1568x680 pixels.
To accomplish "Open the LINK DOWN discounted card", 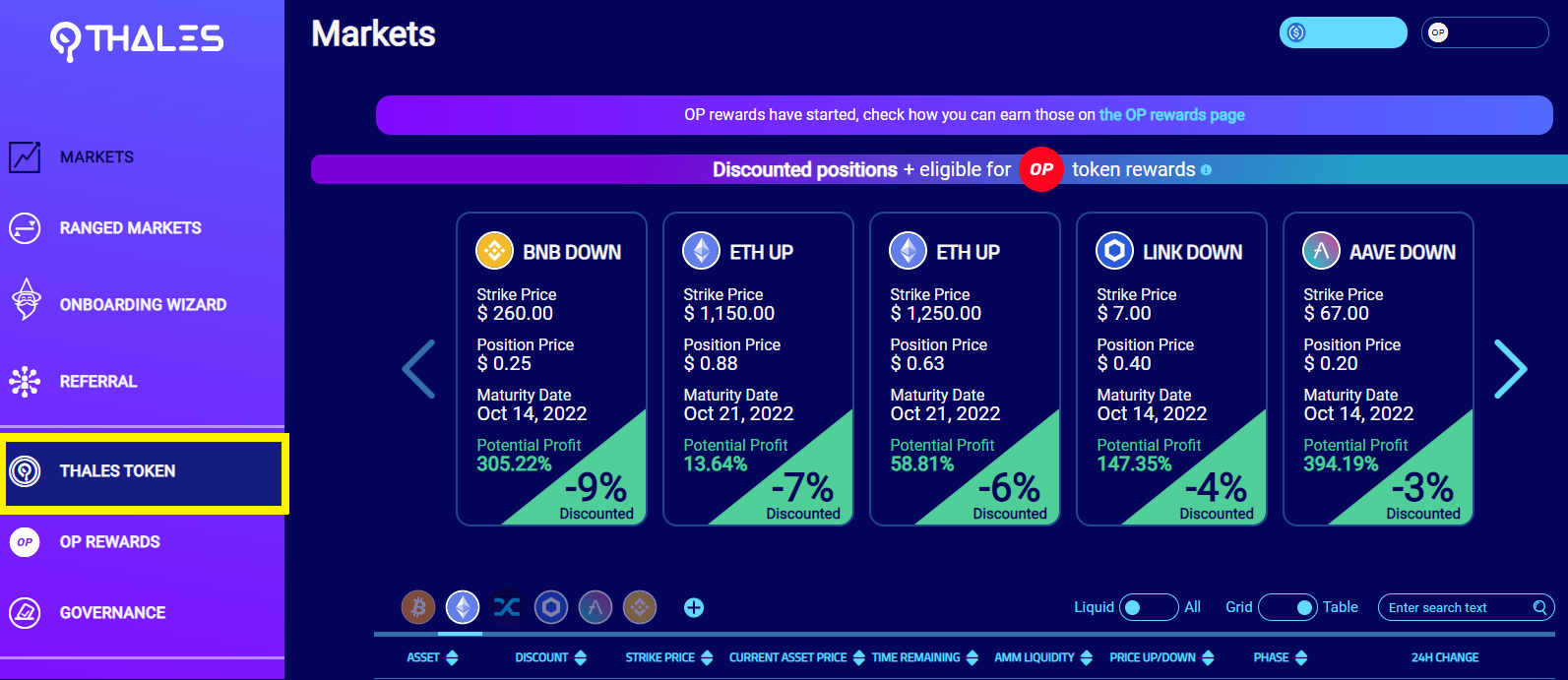I will pyautogui.click(x=1171, y=369).
